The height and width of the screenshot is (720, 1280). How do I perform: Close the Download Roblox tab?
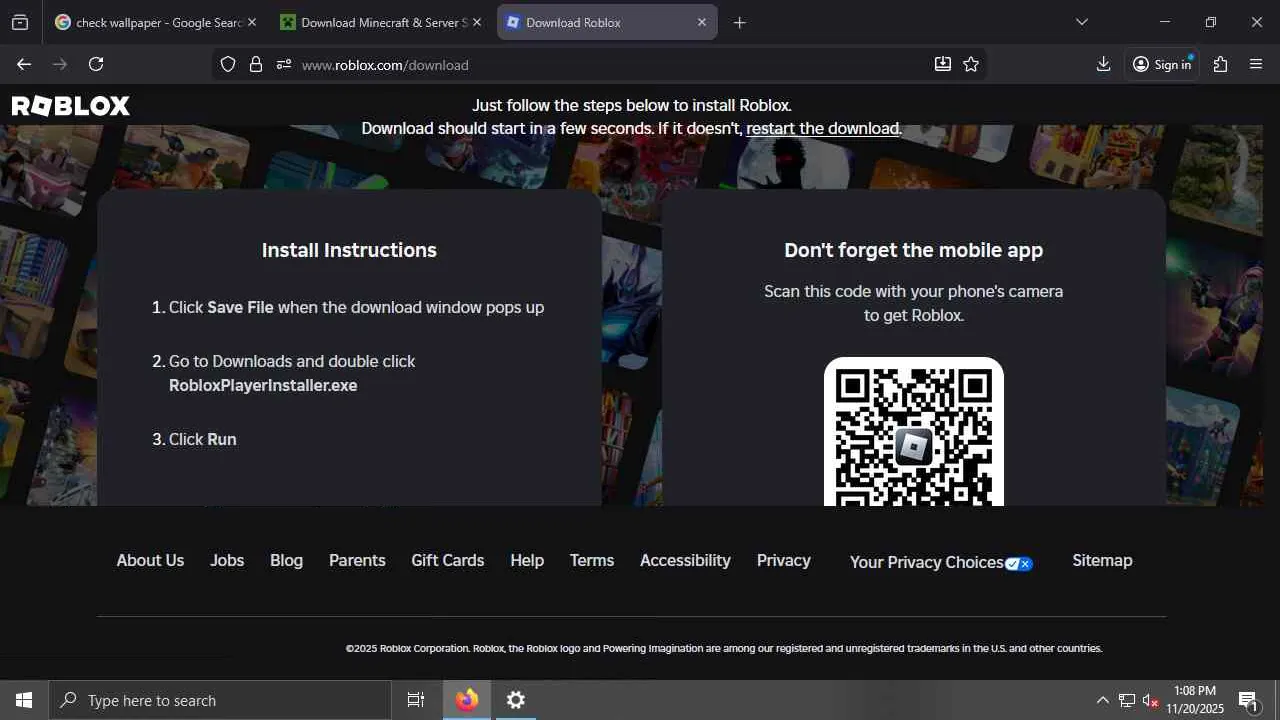click(x=702, y=22)
